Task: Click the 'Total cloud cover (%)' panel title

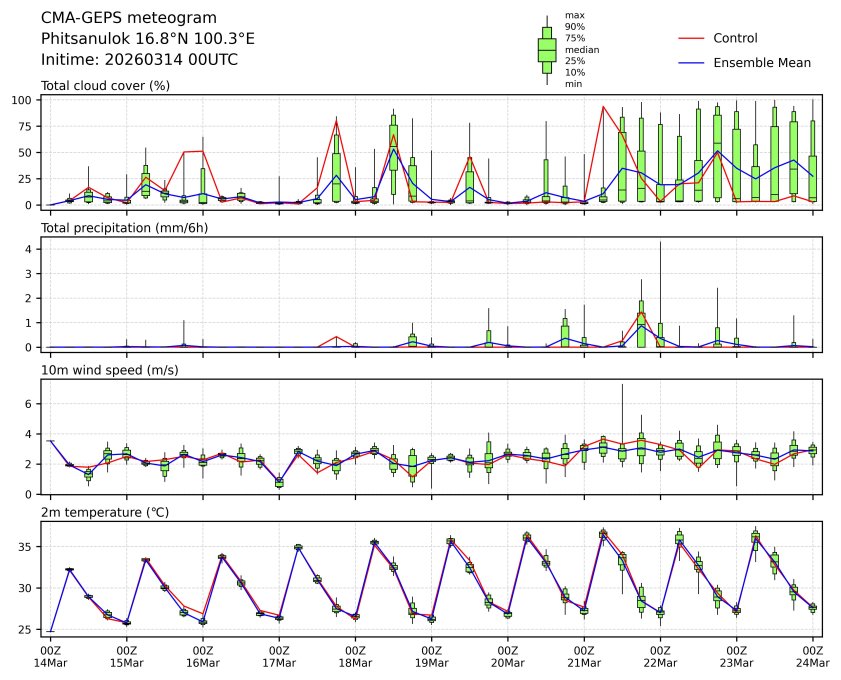Action: [105, 85]
